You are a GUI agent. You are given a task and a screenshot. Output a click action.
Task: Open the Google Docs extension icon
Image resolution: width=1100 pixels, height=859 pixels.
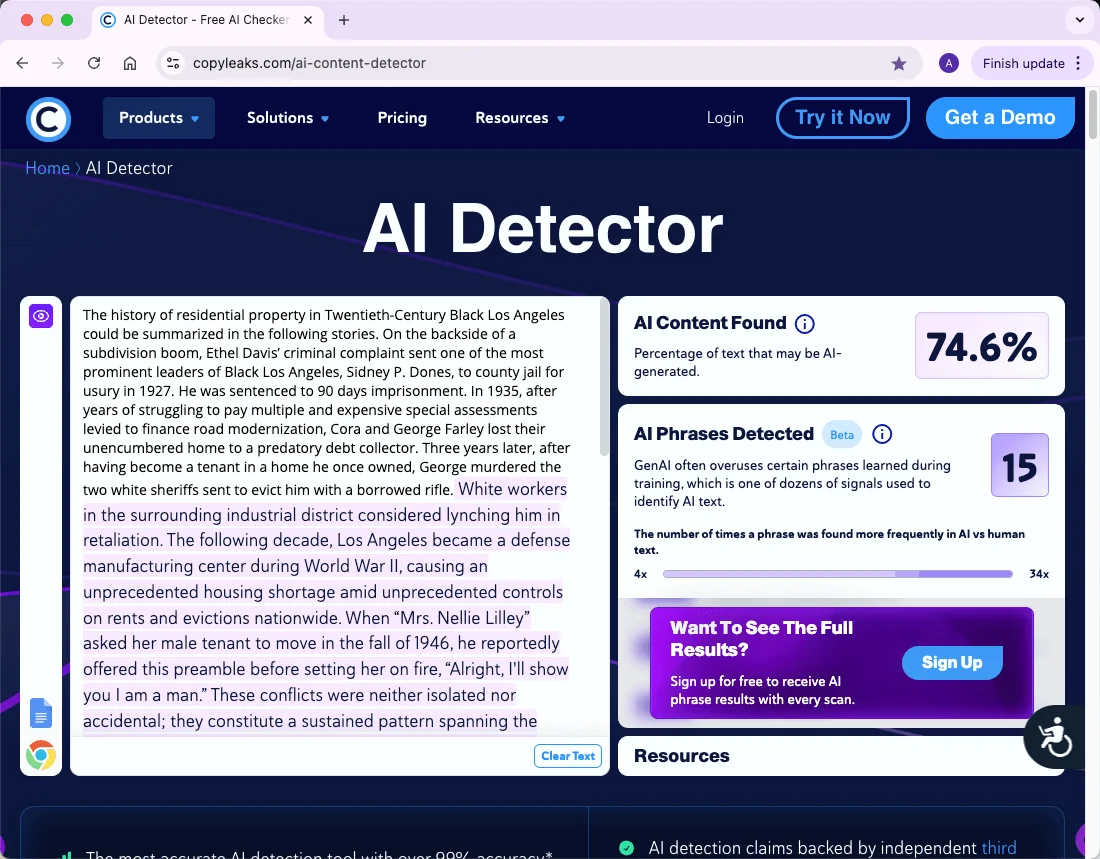tap(41, 713)
